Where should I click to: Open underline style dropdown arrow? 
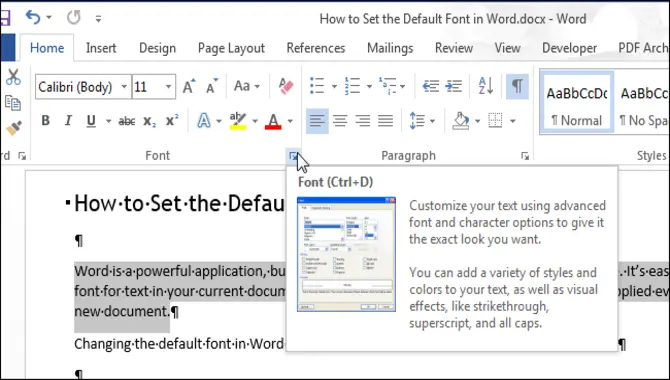[x=108, y=121]
